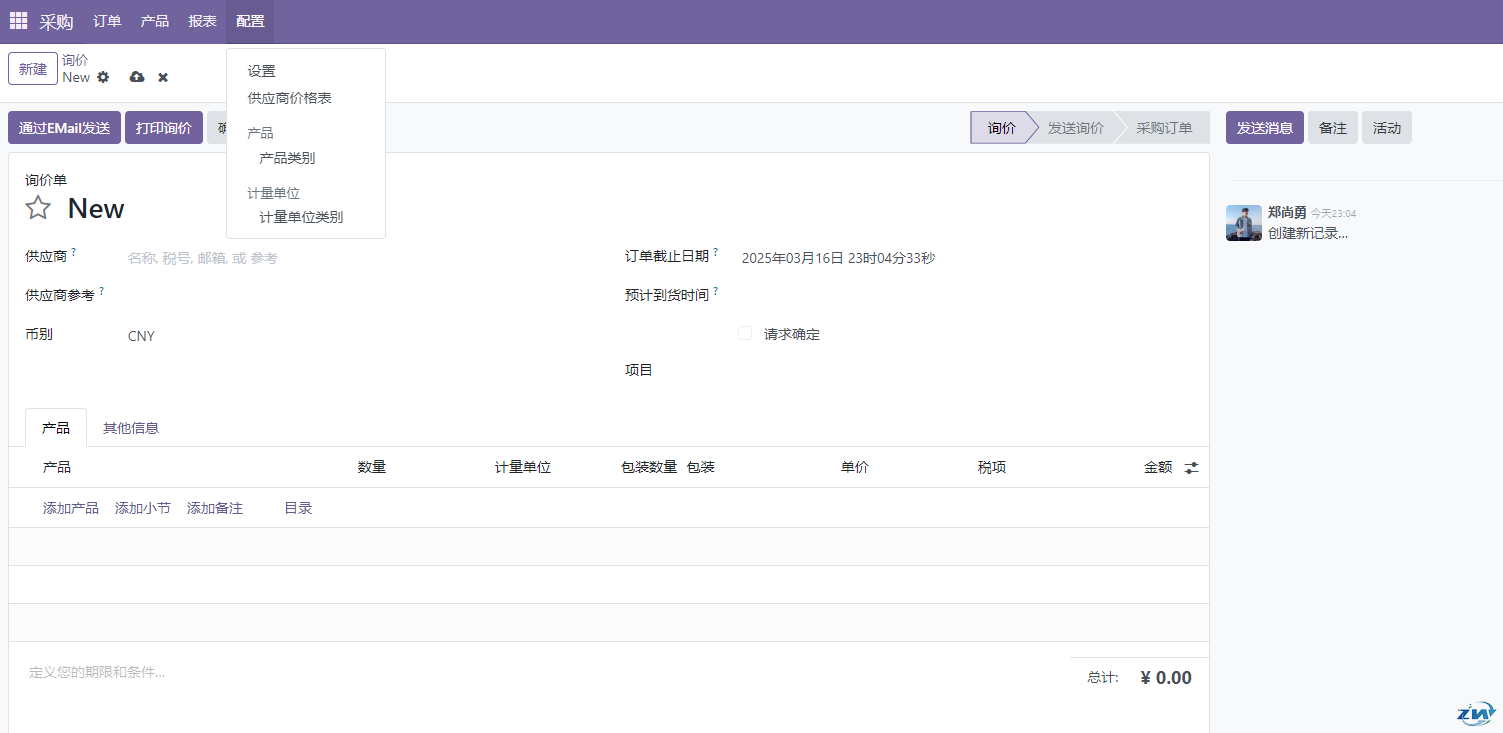Mark the inquiry as favorite with star
Image resolution: width=1503 pixels, height=733 pixels.
pos(38,208)
